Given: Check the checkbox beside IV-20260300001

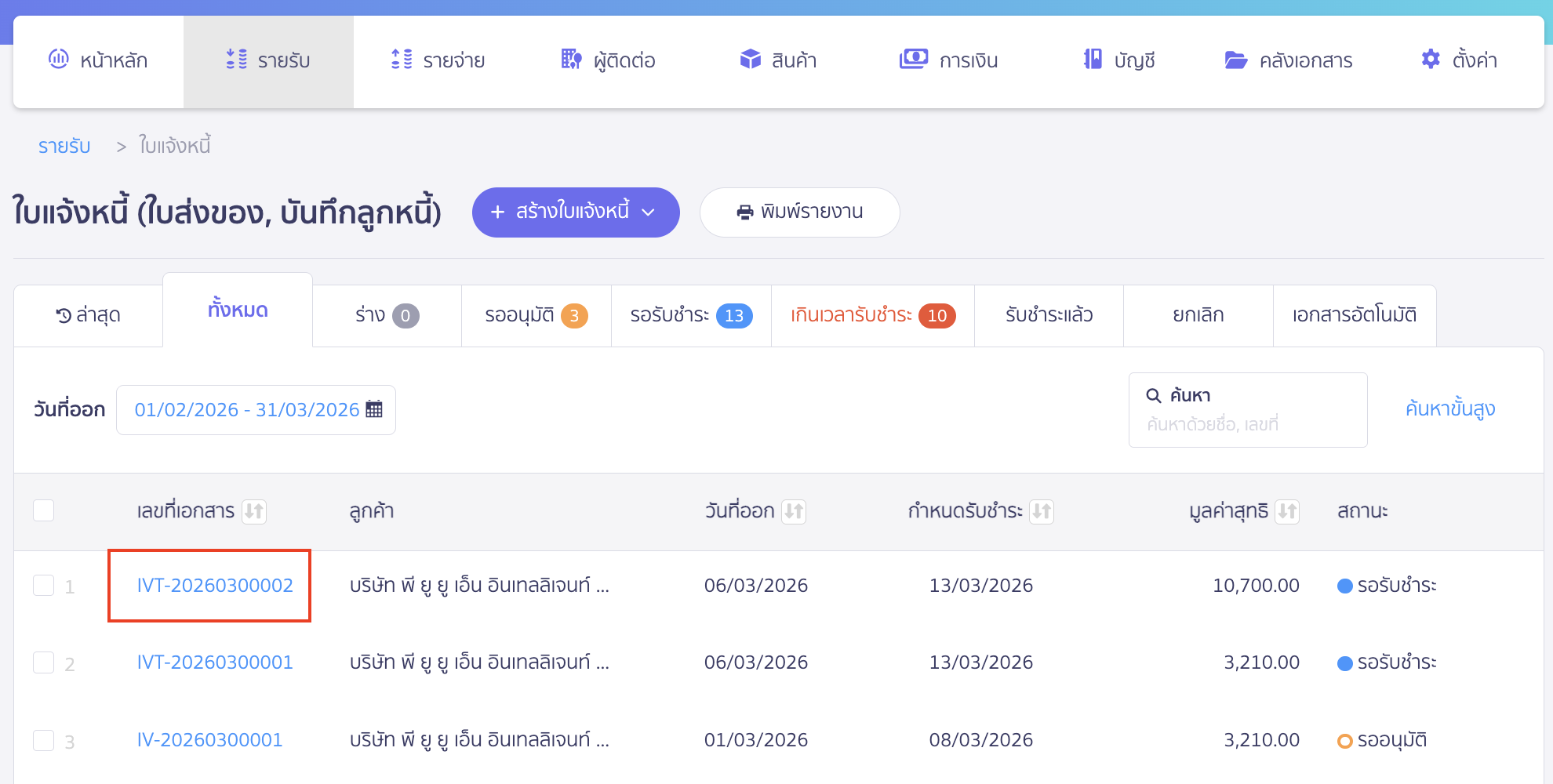Looking at the screenshot, I should [44, 739].
